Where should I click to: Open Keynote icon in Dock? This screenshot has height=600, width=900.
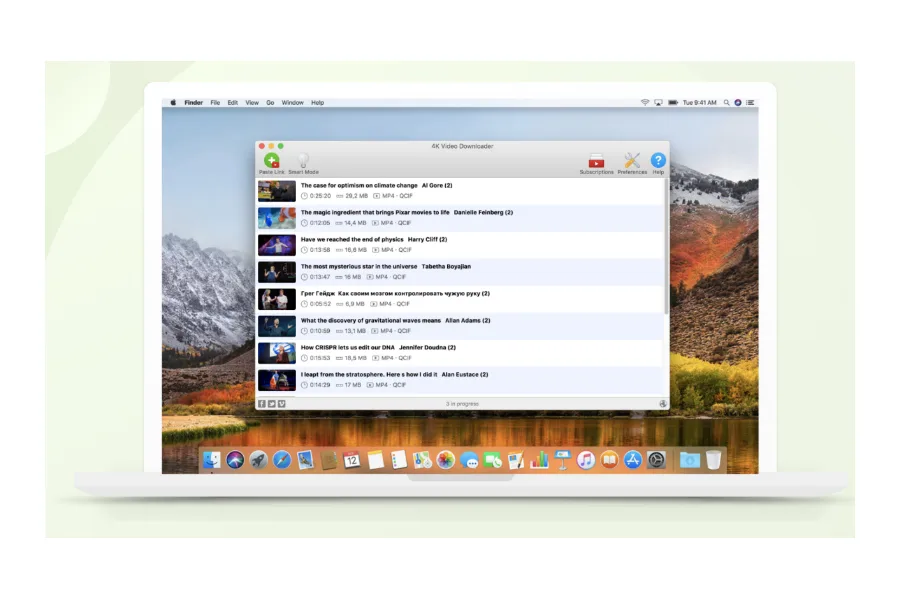(x=562, y=460)
